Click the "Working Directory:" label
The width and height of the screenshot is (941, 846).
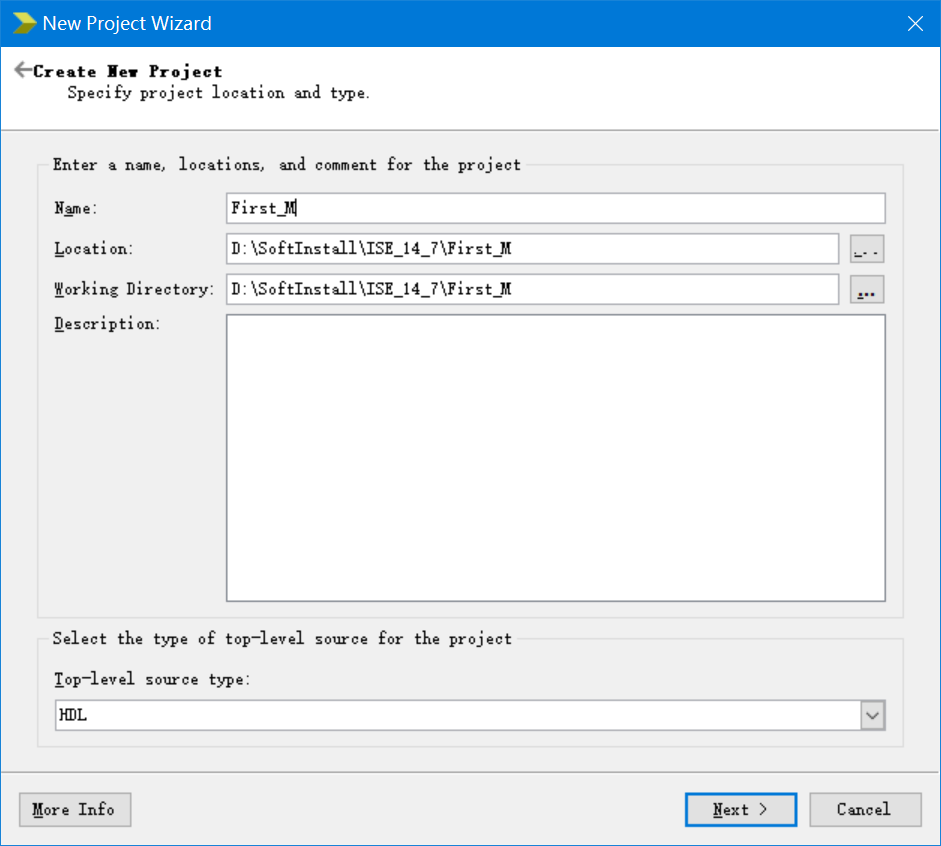tap(134, 290)
